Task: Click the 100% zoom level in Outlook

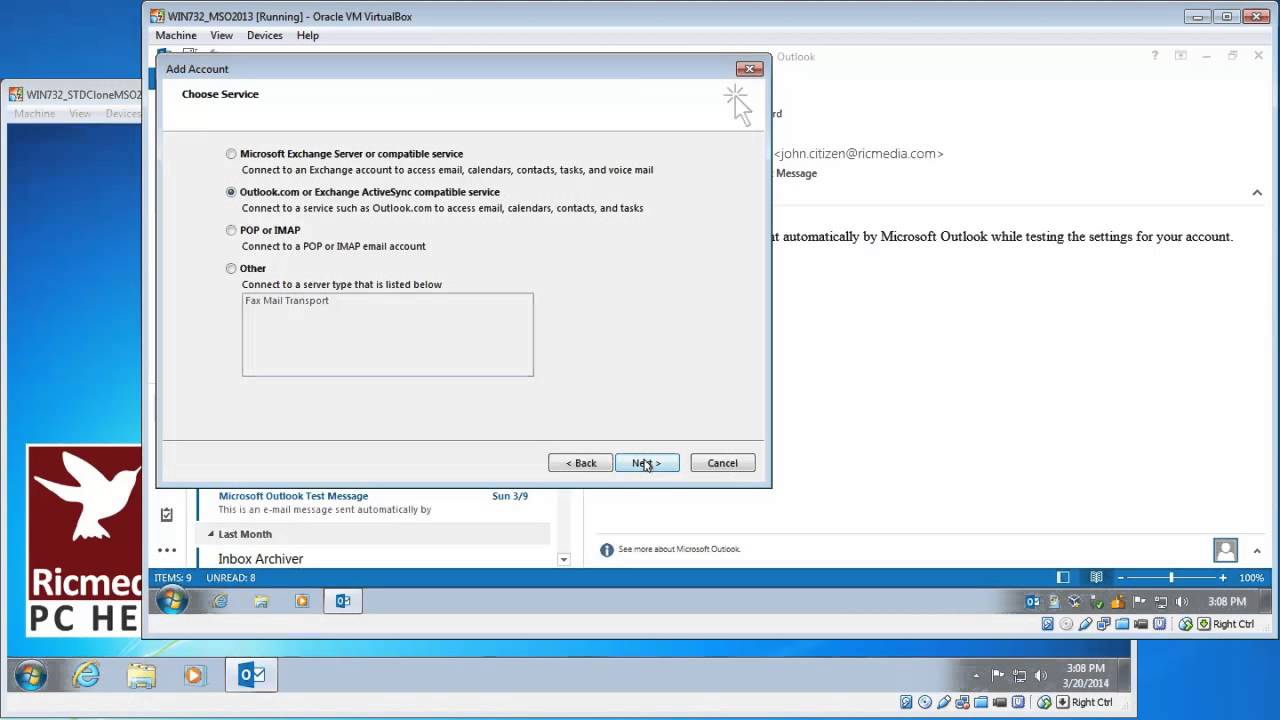Action: coord(1251,578)
